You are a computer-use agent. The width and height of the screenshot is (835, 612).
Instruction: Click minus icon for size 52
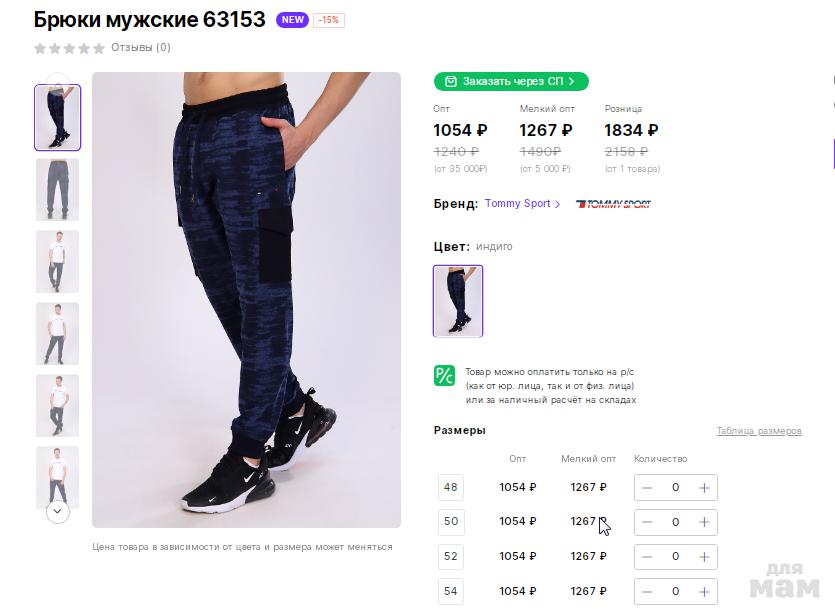click(647, 556)
